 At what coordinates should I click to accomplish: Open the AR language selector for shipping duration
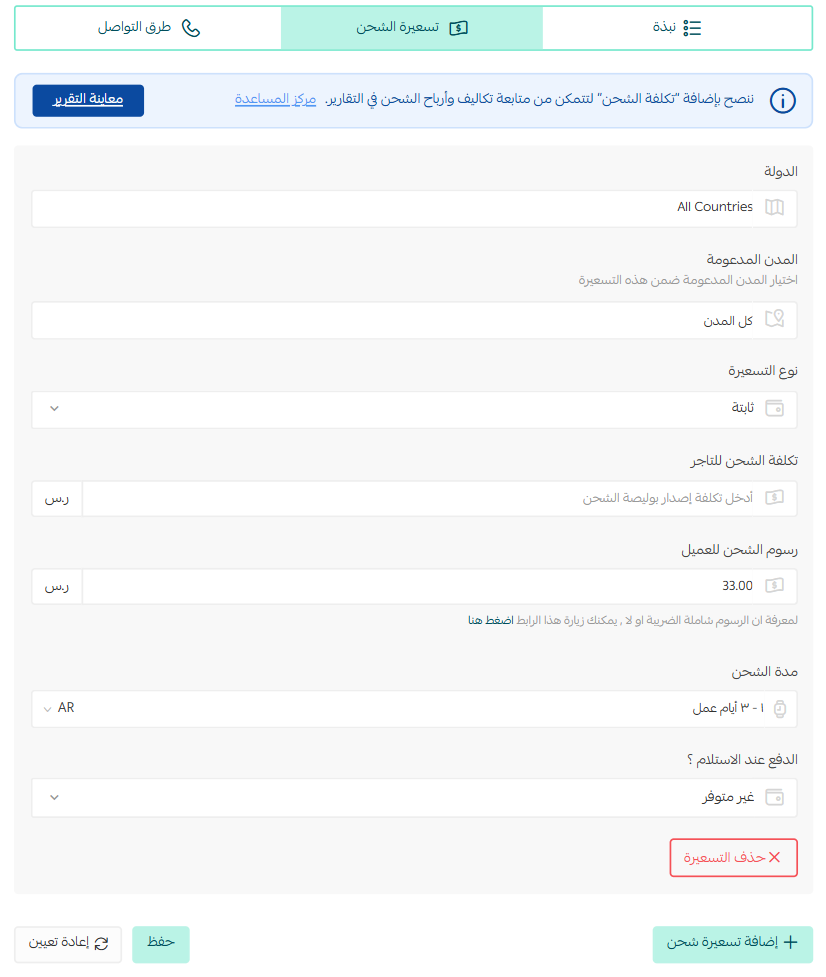point(59,708)
